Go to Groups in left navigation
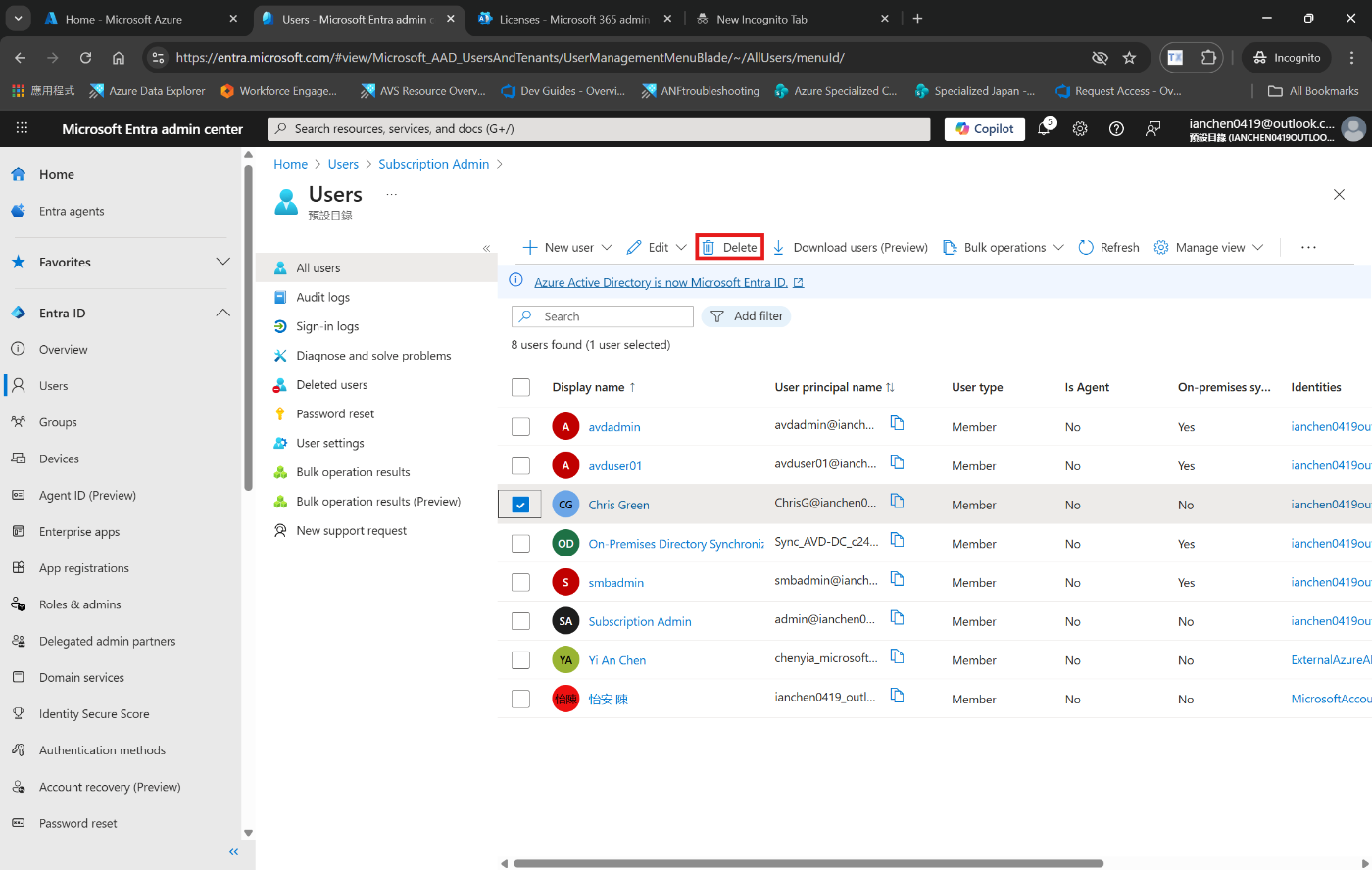This screenshot has width=1372, height=870. pos(58,422)
